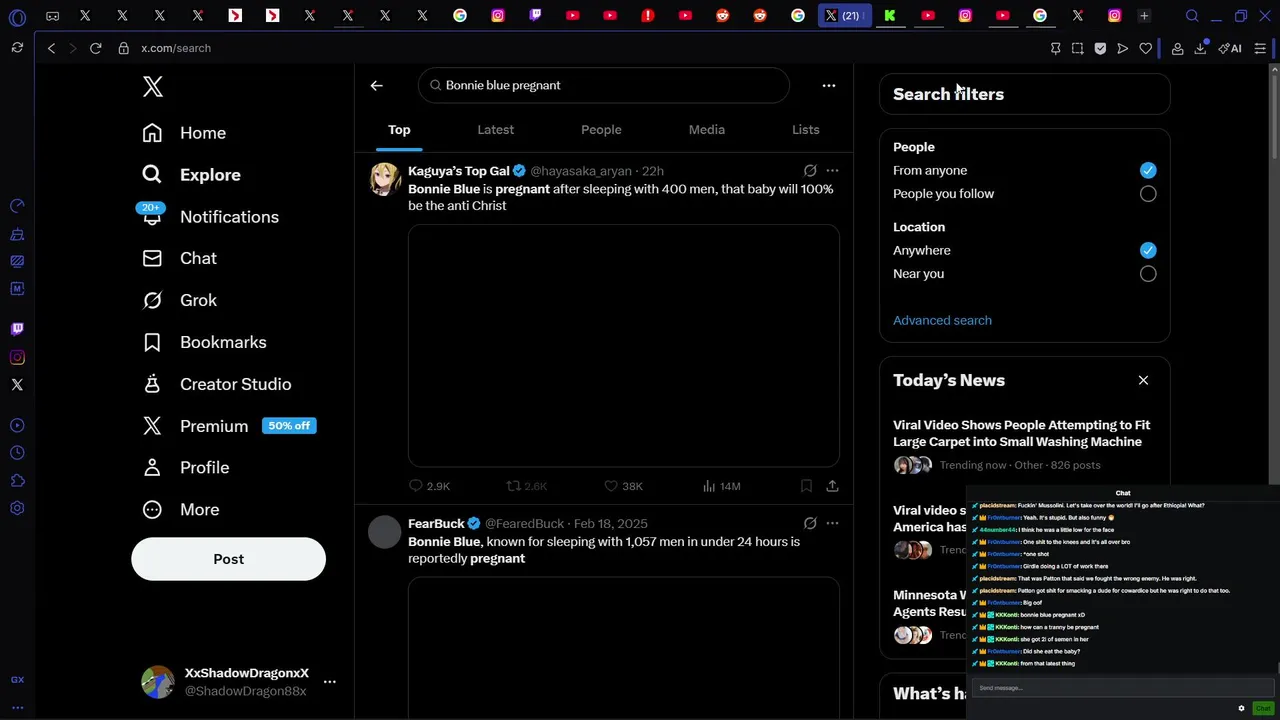Click reply icon with 2.9K replies
Screen dimensions: 1280x720
point(416,486)
